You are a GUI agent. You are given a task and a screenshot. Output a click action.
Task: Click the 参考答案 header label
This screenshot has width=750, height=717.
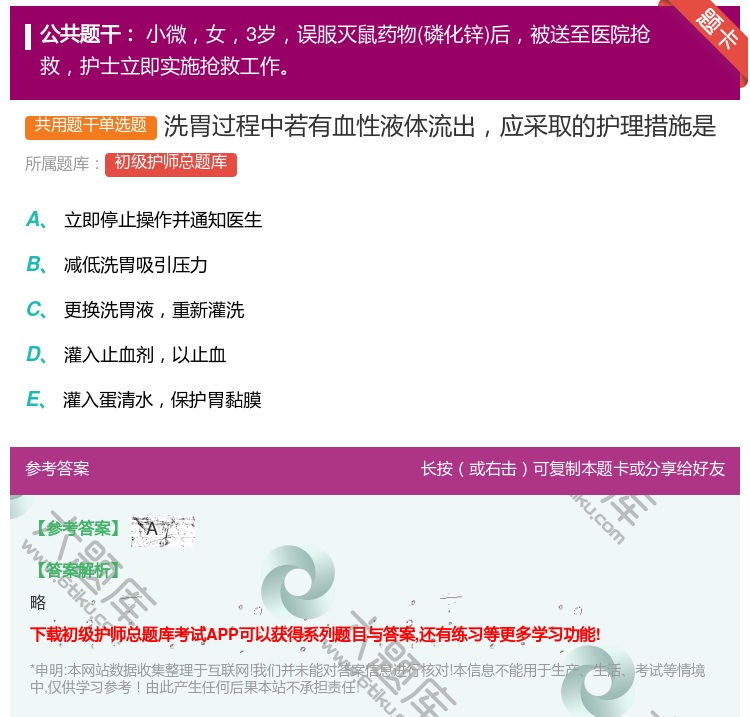pos(57,469)
